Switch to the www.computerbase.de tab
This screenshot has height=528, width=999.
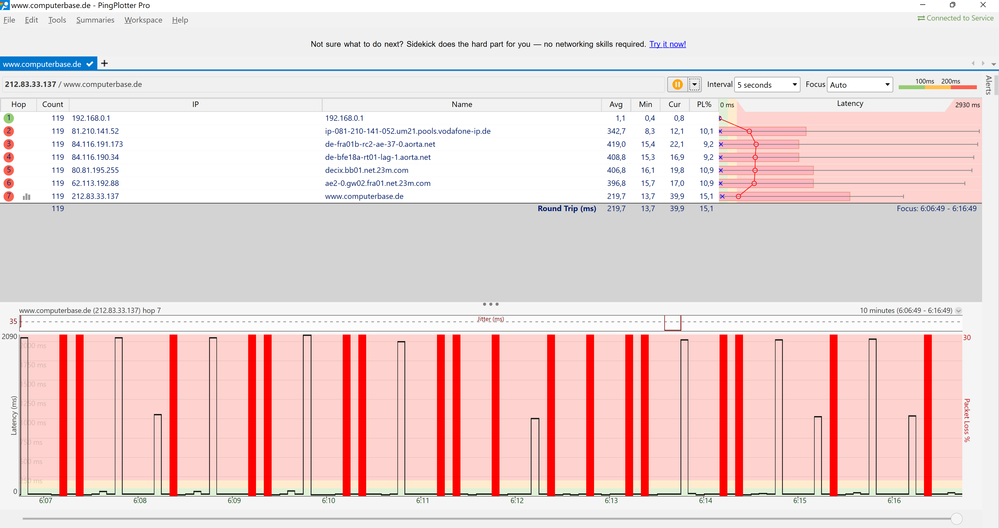[x=48, y=64]
